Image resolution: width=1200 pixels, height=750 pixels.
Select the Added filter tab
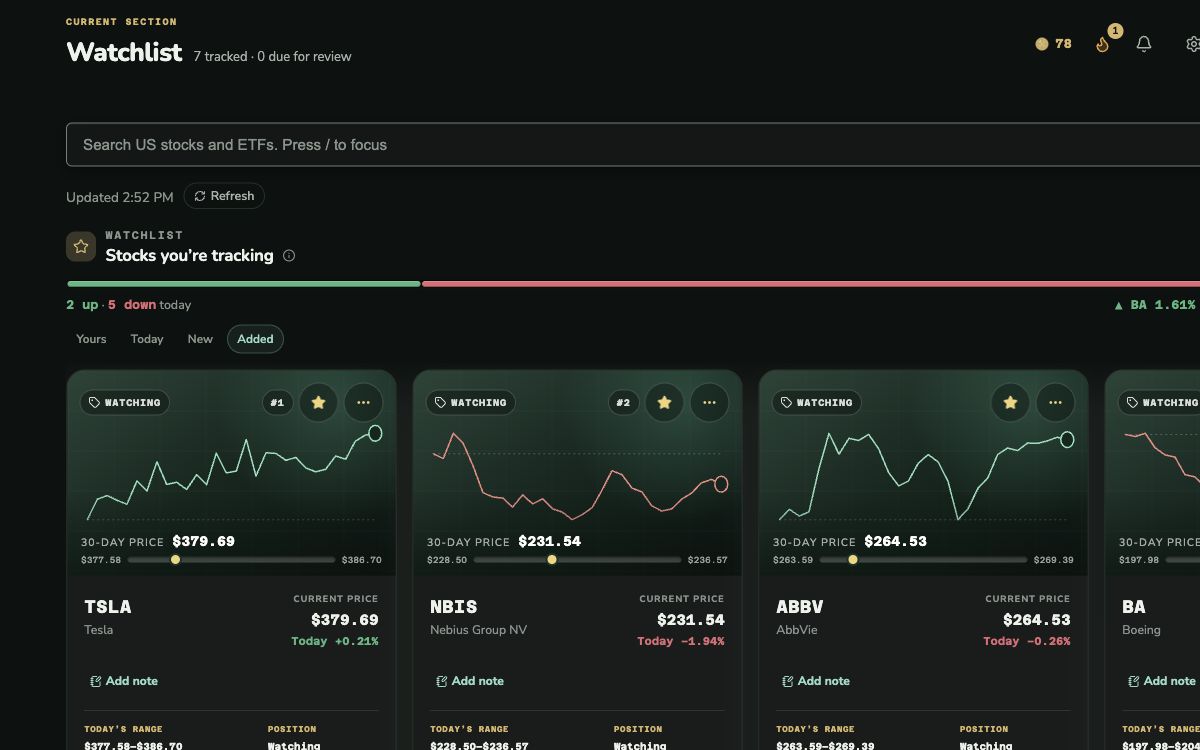255,339
